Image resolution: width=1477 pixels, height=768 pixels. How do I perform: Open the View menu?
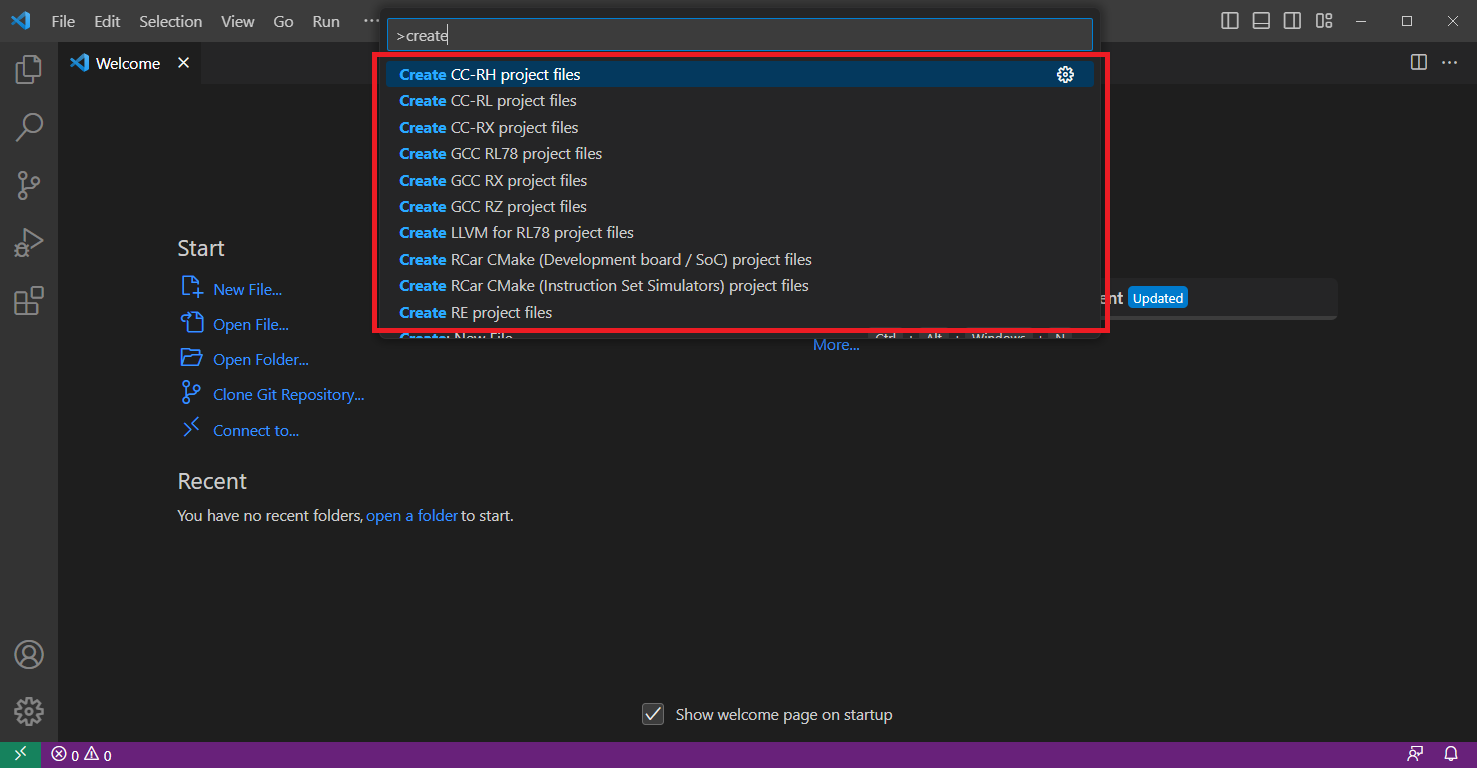[x=238, y=21]
